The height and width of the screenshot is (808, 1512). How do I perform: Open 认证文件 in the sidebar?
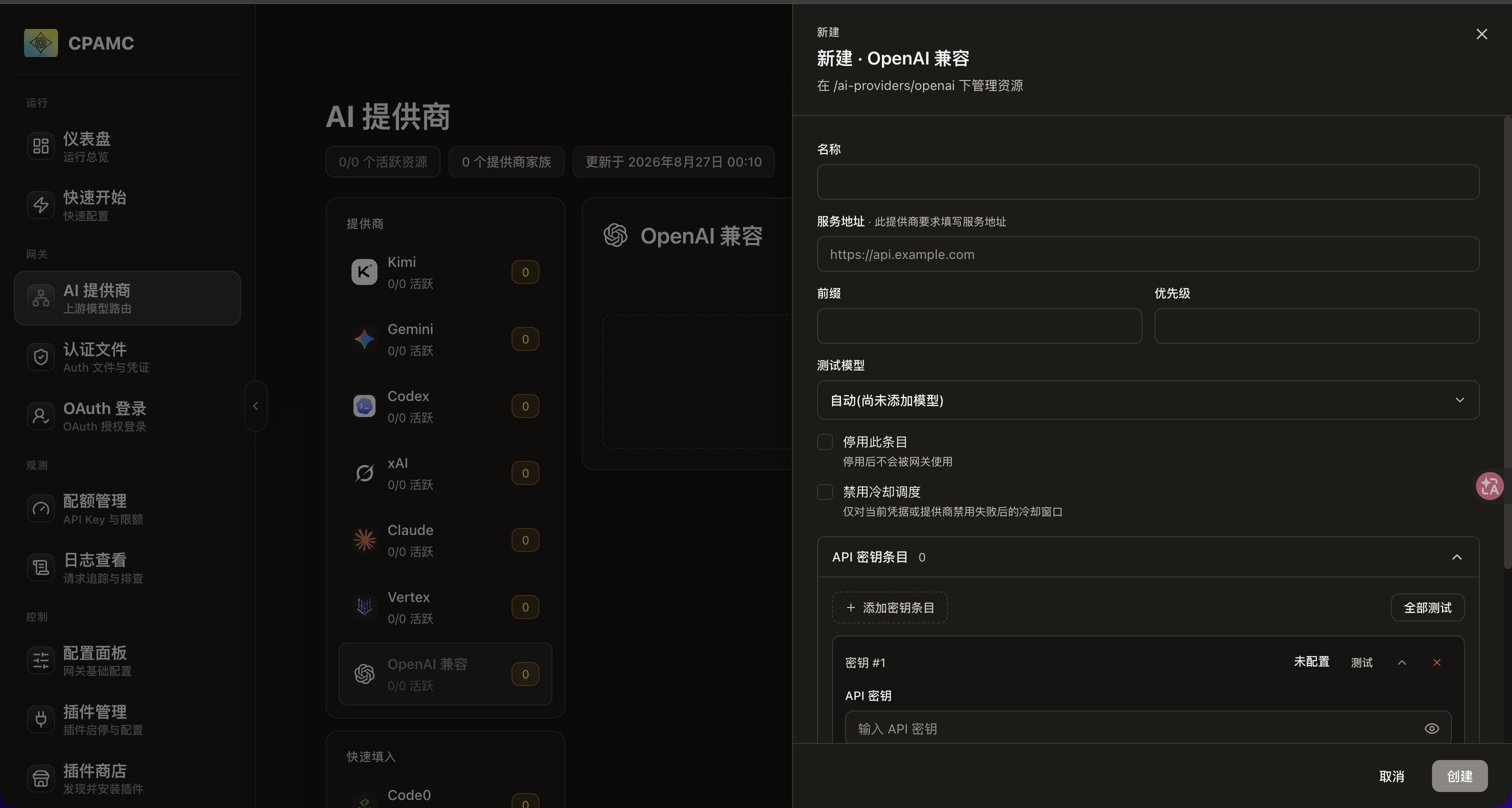pyautogui.click(x=127, y=357)
